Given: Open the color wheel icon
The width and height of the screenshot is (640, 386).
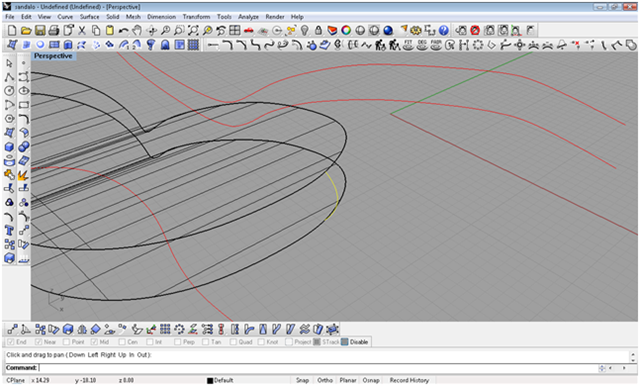Looking at the screenshot, I should (x=346, y=30).
